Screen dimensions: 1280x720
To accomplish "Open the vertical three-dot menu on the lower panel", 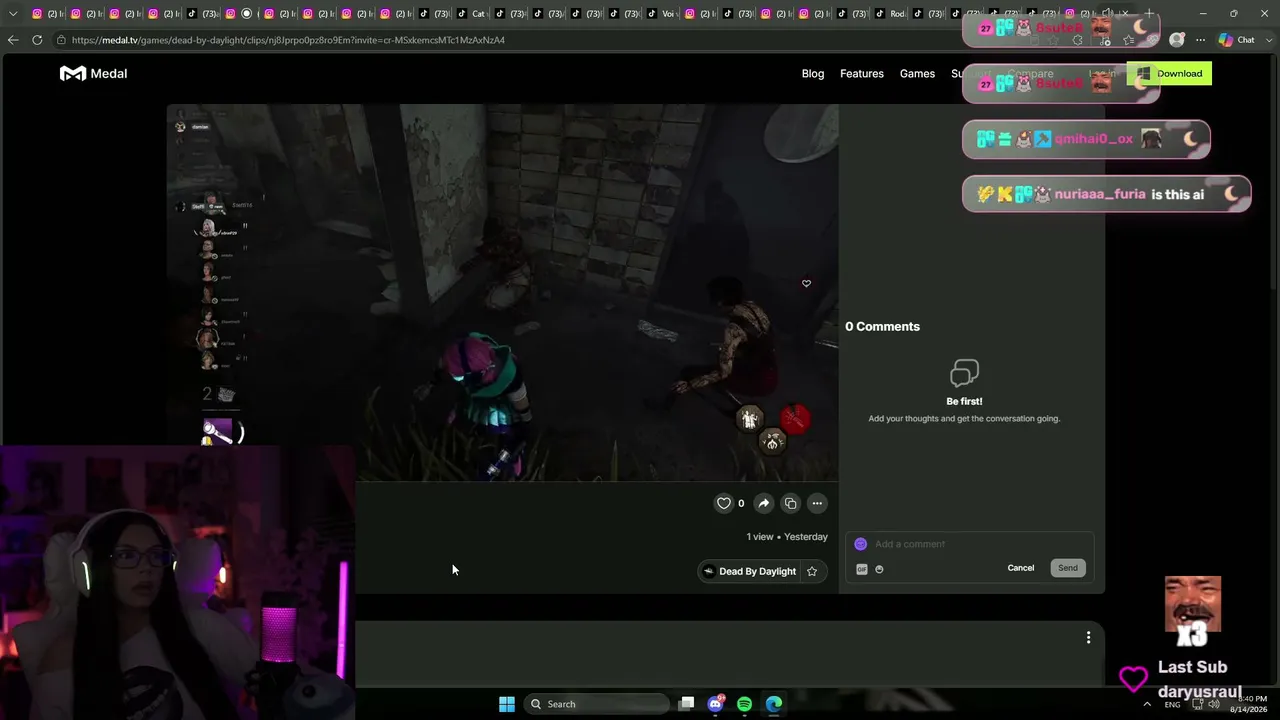I will pyautogui.click(x=1088, y=637).
